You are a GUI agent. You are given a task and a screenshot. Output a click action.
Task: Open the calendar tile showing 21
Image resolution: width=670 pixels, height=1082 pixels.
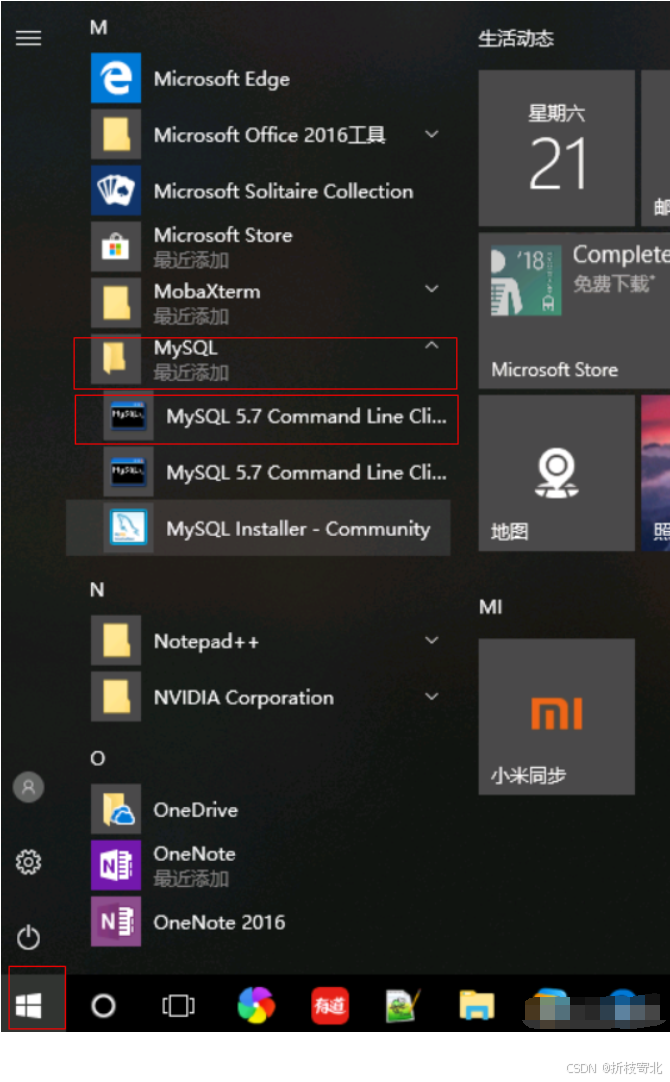coord(556,148)
